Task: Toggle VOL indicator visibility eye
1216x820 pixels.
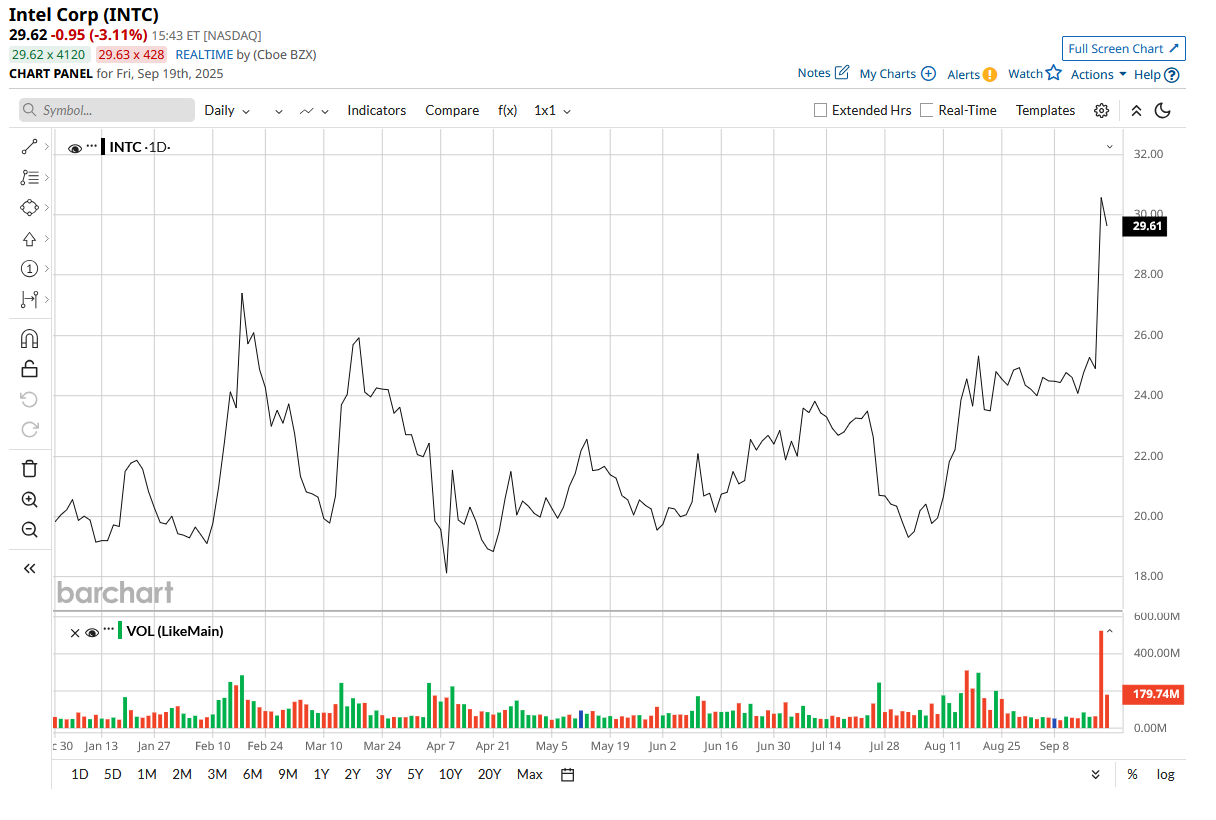Action: pyautogui.click(x=91, y=632)
